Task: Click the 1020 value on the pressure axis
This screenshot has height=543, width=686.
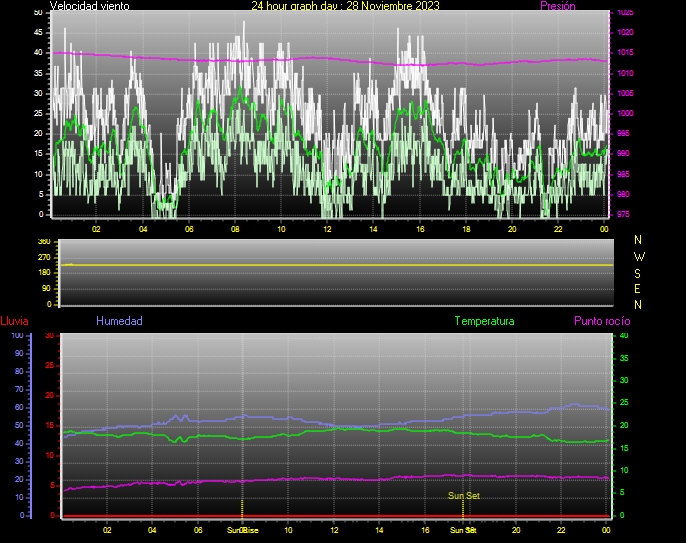Action: (625, 32)
